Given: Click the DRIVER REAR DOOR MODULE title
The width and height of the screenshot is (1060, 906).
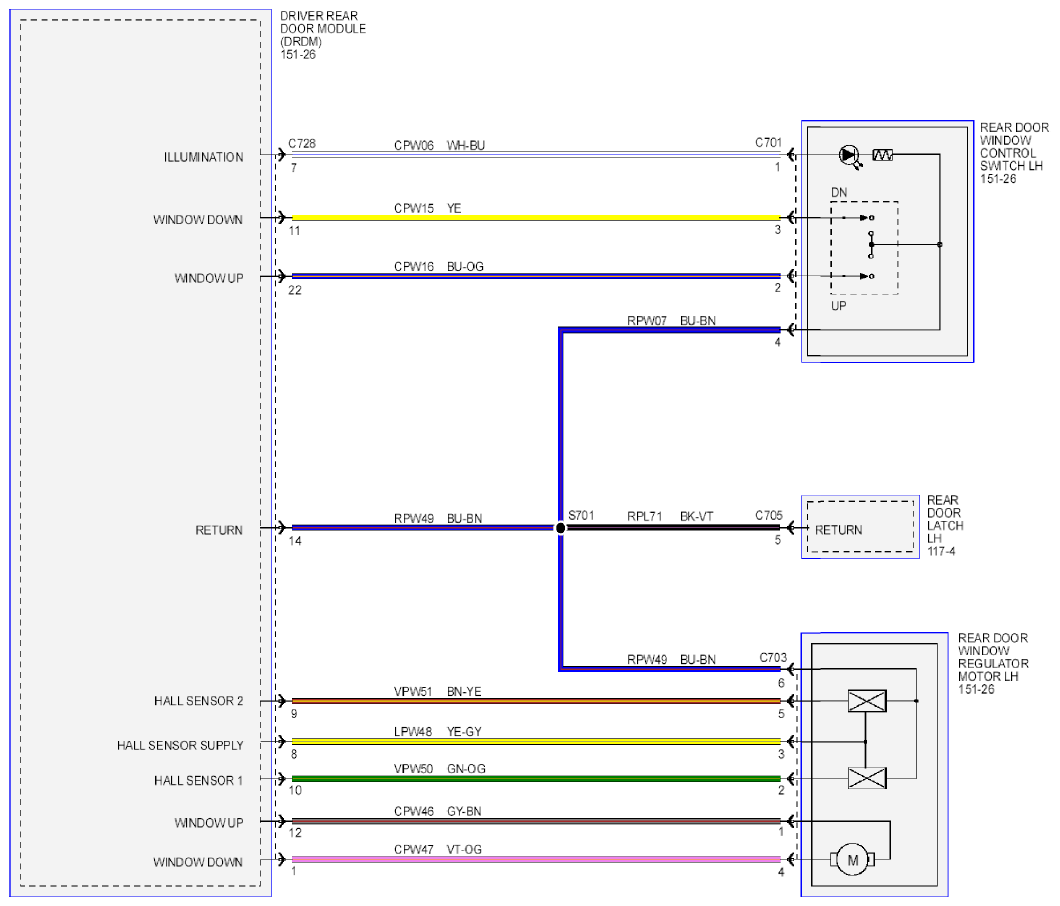Looking at the screenshot, I should coord(323,35).
